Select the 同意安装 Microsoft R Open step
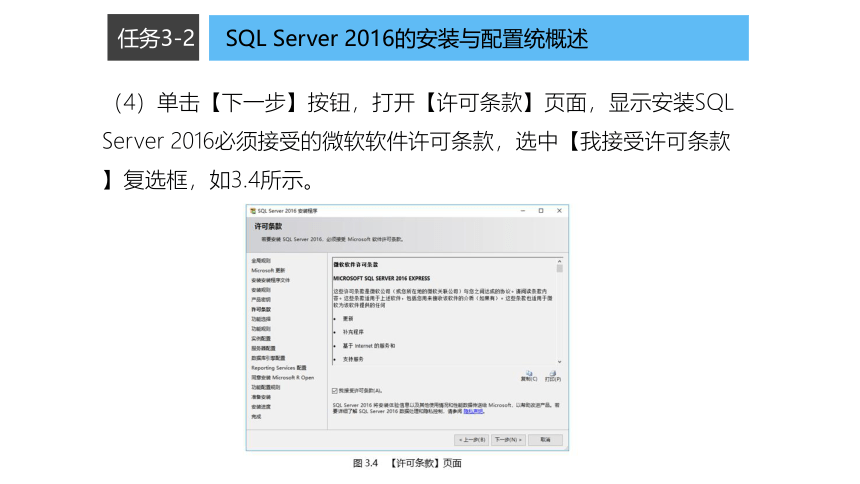 [282, 378]
